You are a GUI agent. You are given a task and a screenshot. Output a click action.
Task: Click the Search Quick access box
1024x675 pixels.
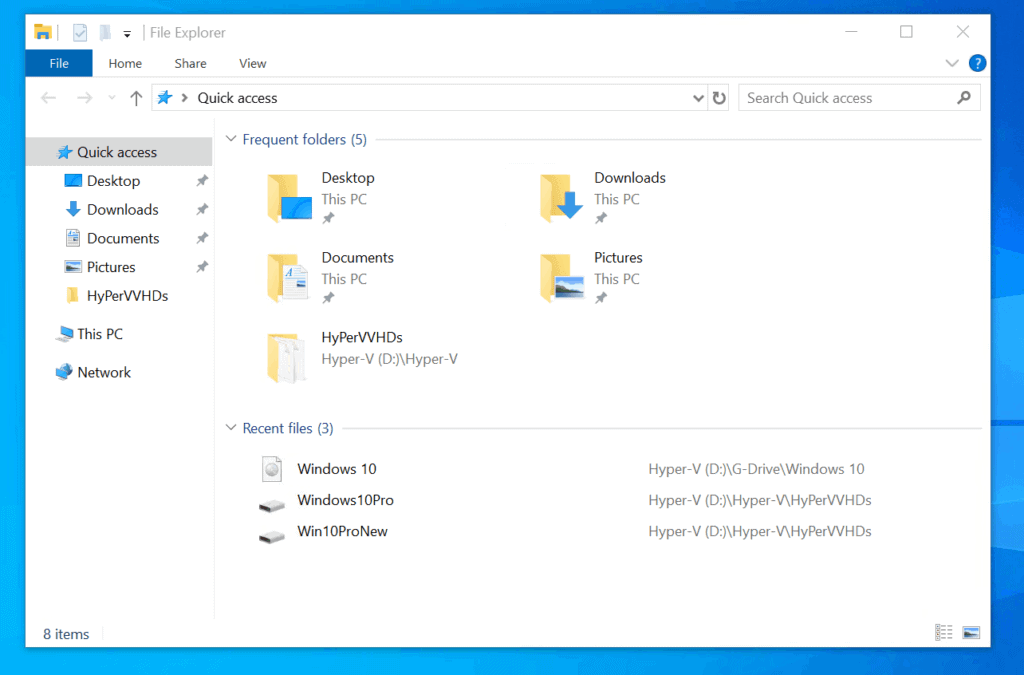pos(859,98)
